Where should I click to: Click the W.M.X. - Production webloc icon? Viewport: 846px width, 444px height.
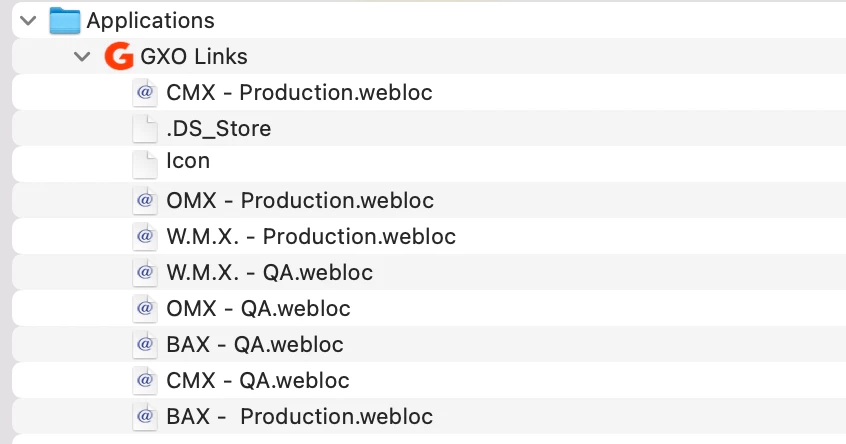tap(145, 237)
